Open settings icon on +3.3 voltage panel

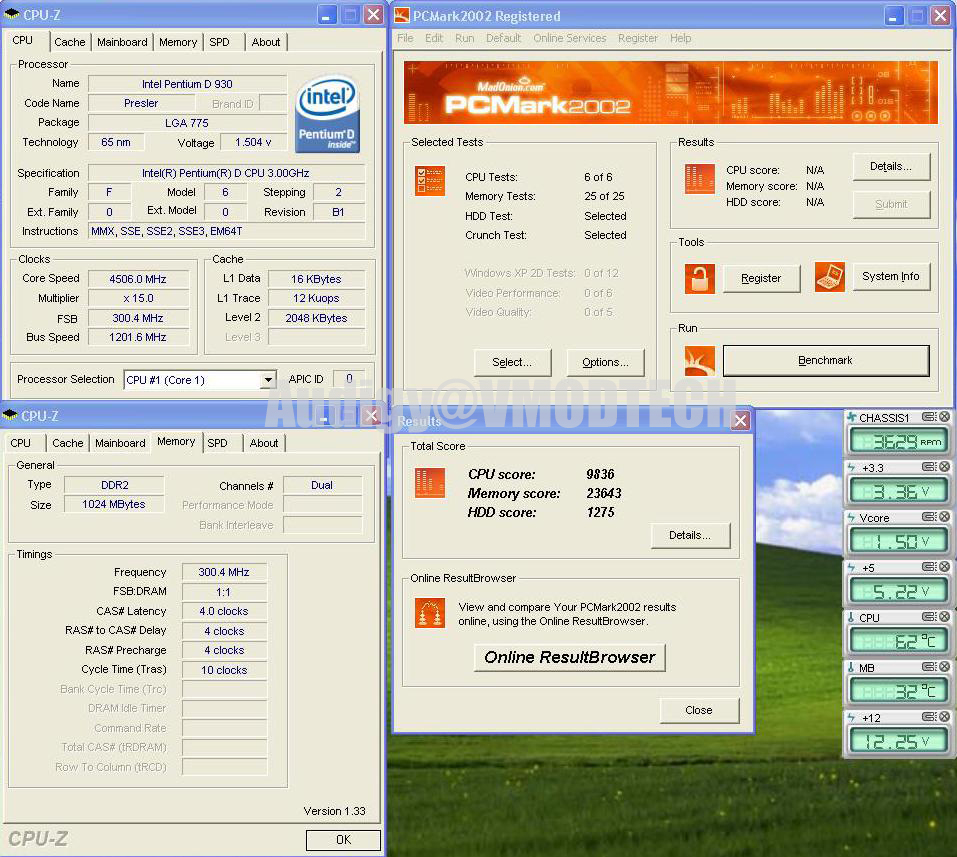pyautogui.click(x=929, y=467)
